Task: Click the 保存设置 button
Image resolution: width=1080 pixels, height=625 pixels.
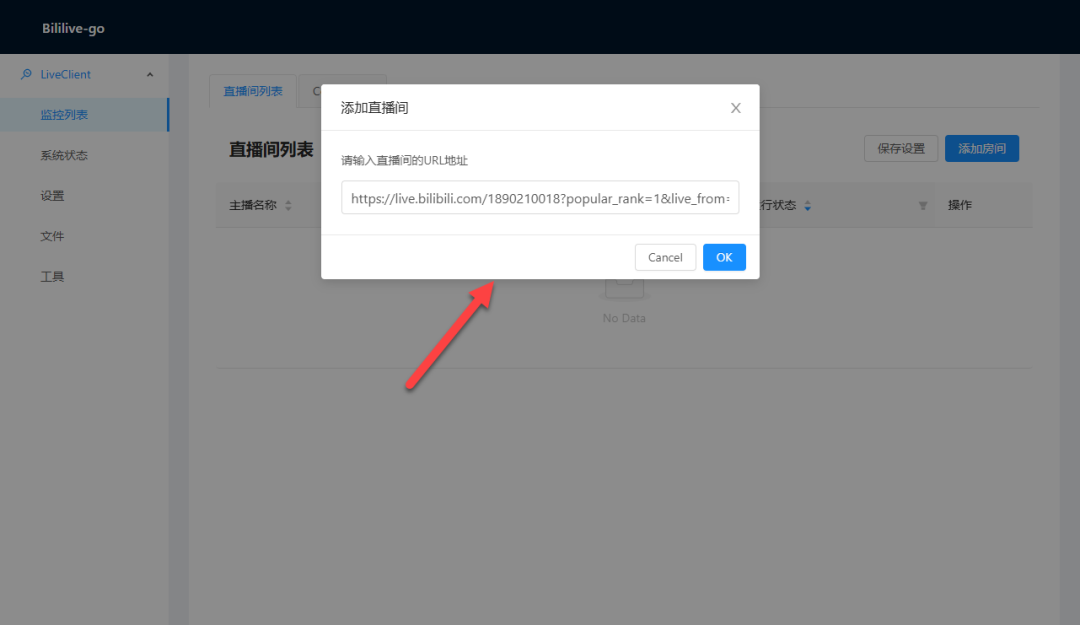Action: 901,148
